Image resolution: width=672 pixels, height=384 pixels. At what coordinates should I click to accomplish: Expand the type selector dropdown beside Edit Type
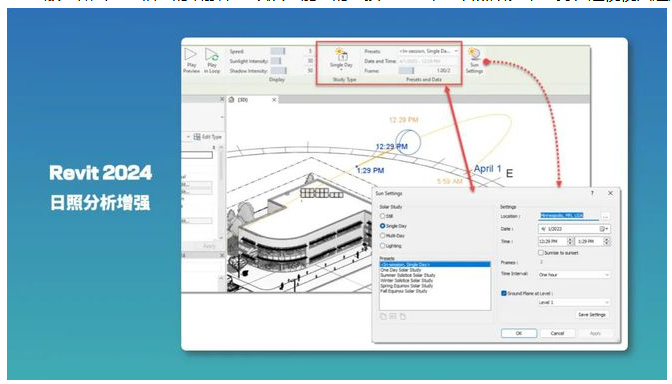188,137
